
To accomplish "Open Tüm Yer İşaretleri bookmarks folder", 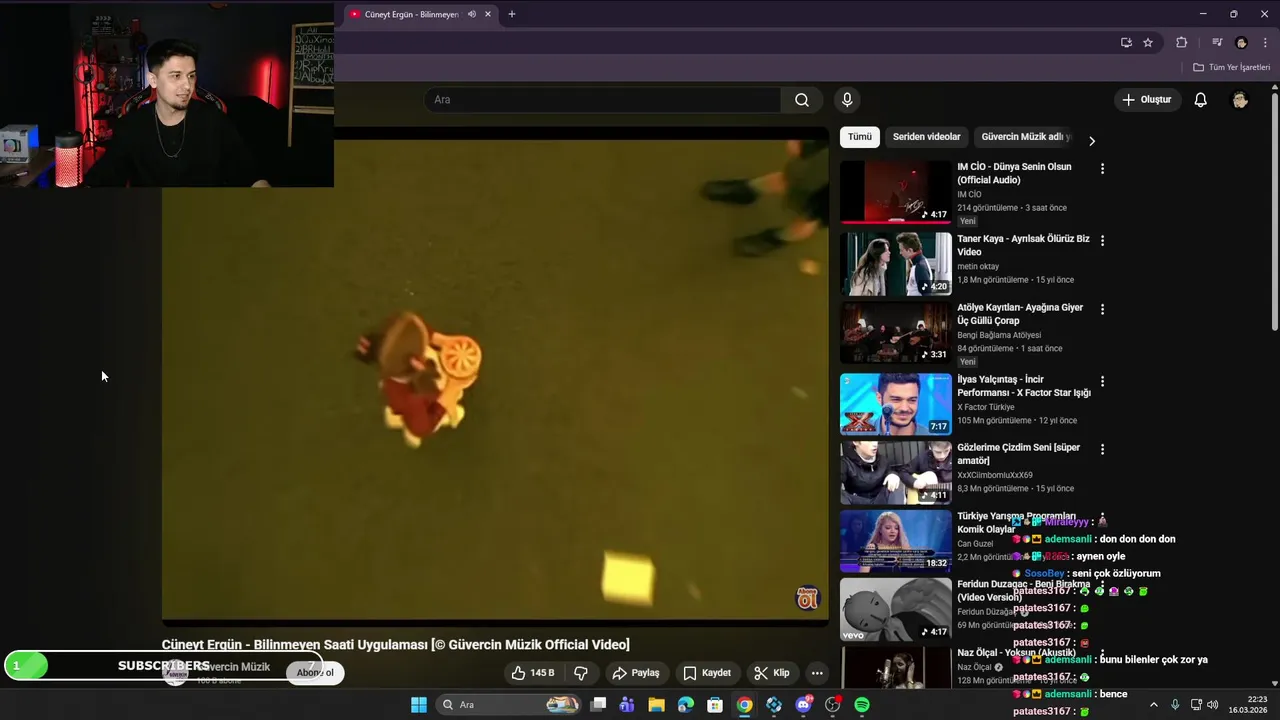I will [1231, 67].
